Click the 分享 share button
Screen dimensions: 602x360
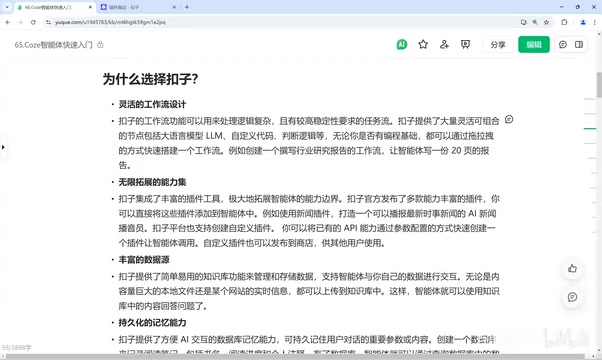[498, 45]
